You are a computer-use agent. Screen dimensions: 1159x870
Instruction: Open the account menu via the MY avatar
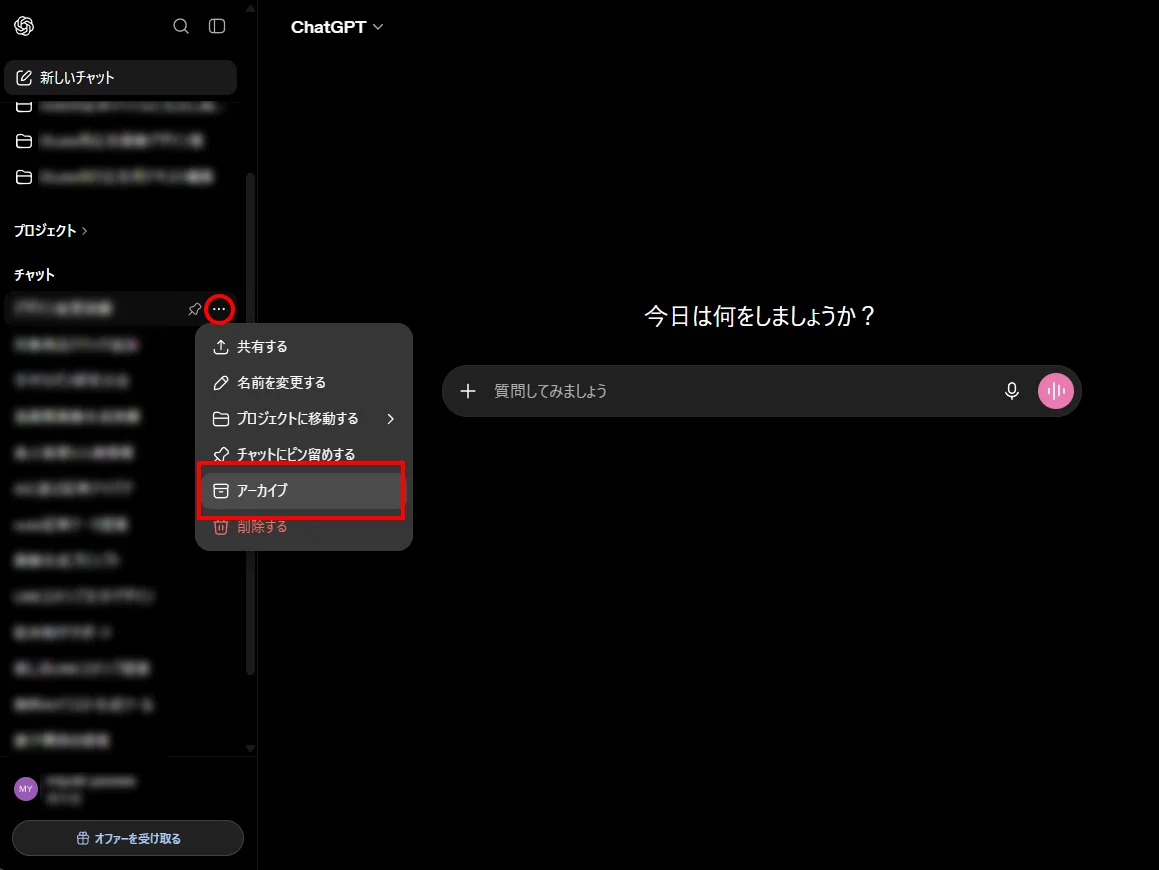[x=26, y=789]
